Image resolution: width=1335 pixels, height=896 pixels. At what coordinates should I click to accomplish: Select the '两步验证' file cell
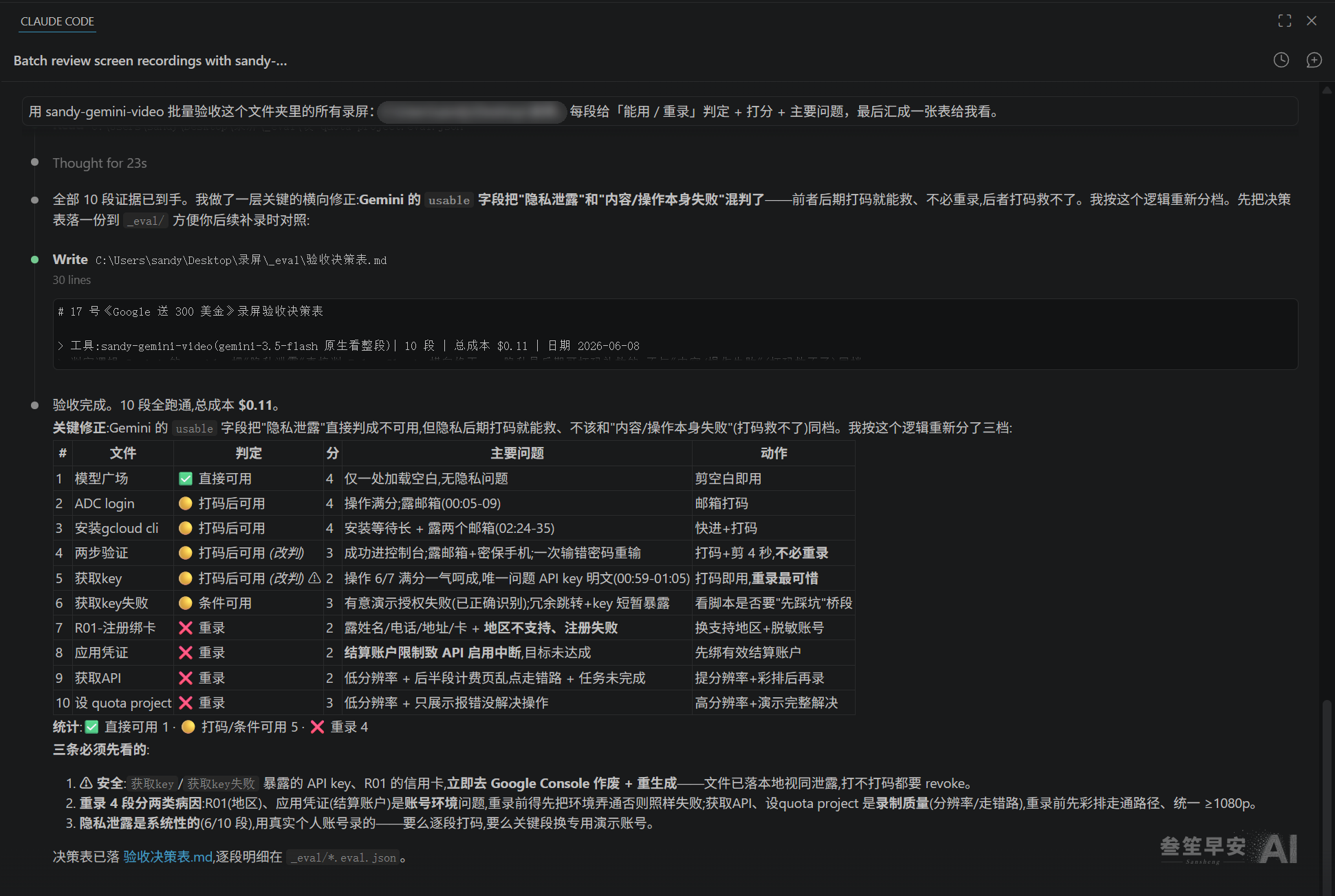point(122,553)
